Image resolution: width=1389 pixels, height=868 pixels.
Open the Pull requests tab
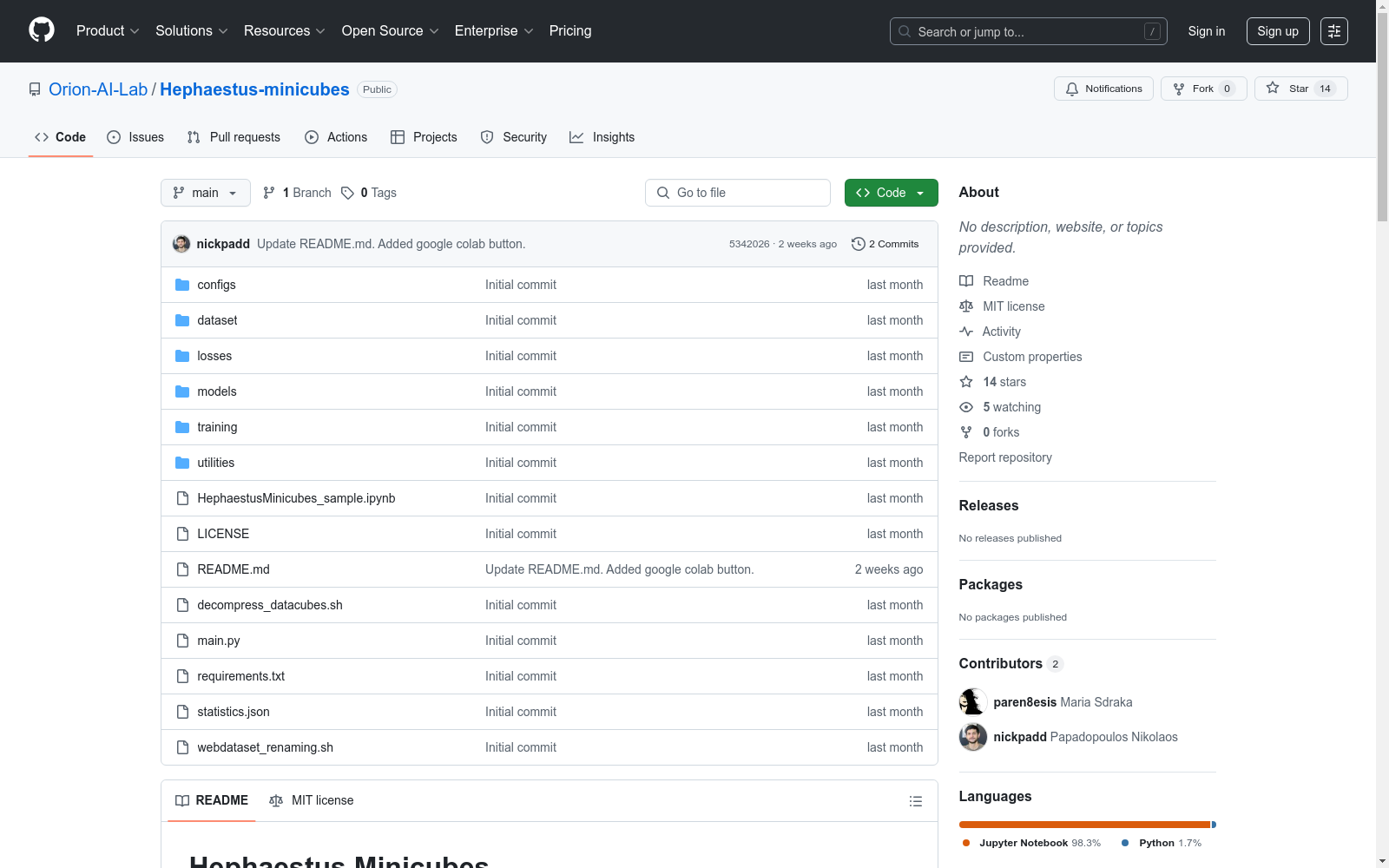point(234,137)
